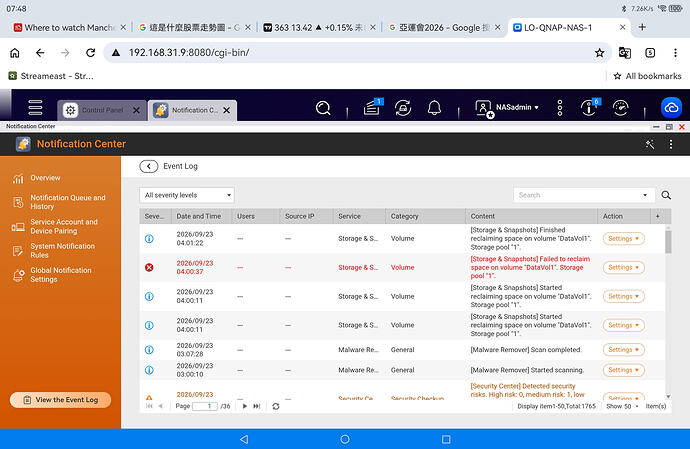This screenshot has width=690, height=449.
Task: Open All bookmarks
Action: [647, 76]
